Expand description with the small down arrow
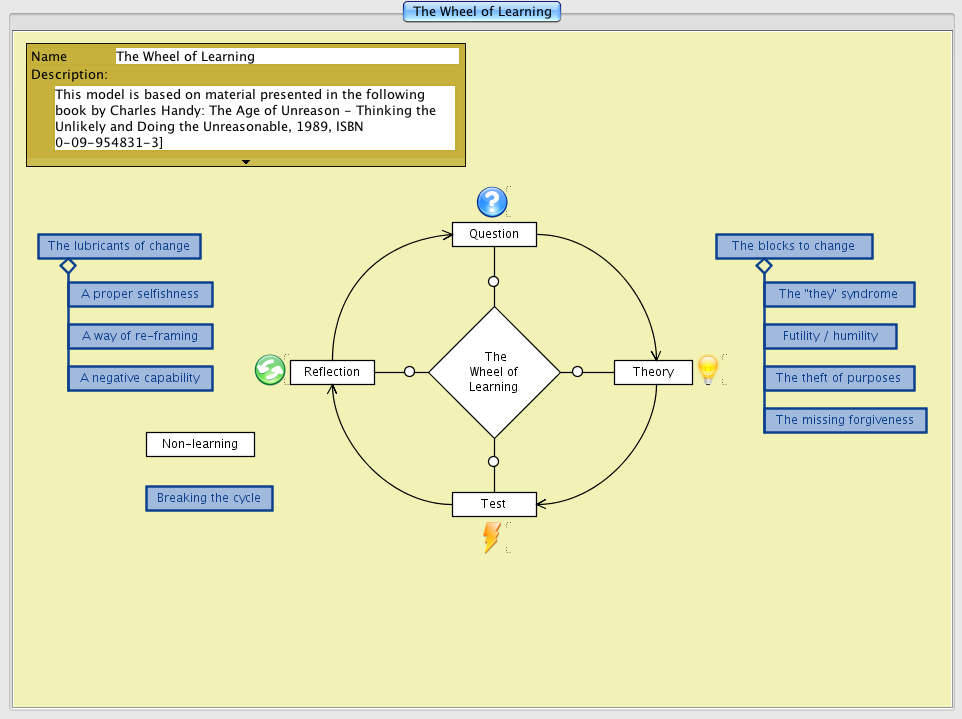Image resolution: width=962 pixels, height=719 pixels. (246, 161)
